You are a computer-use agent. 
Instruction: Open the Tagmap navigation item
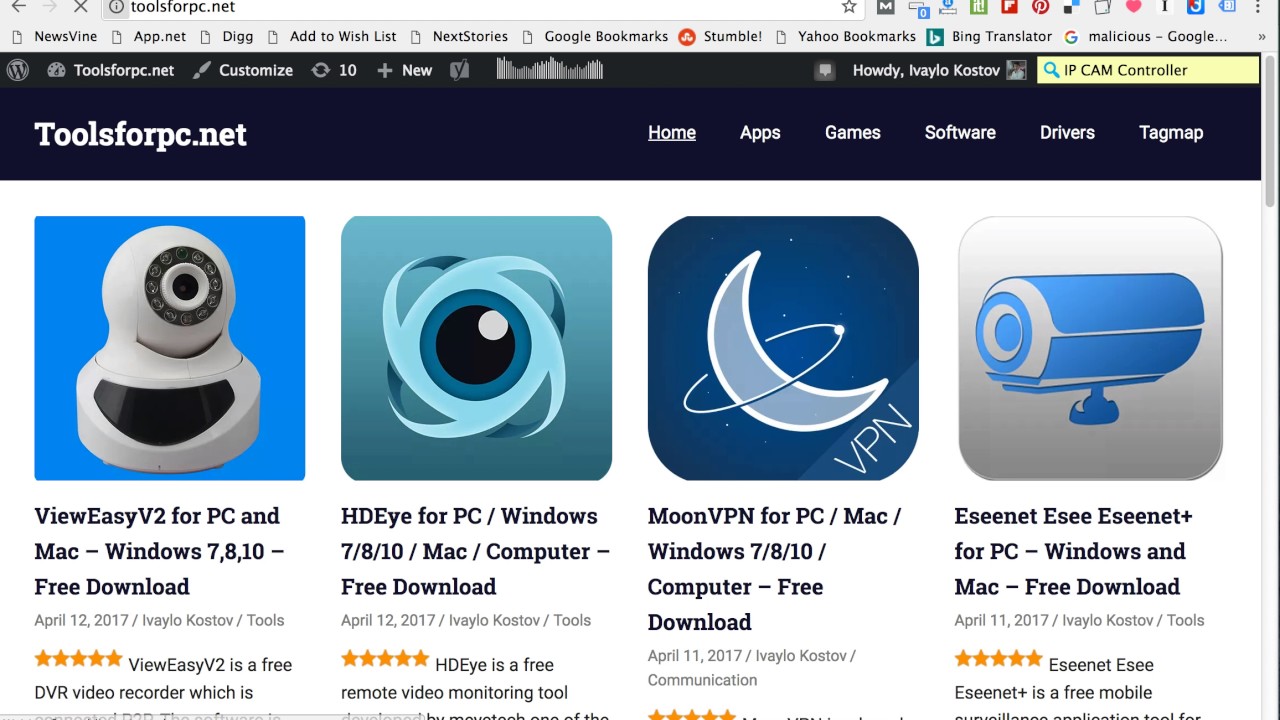[x=1171, y=132]
